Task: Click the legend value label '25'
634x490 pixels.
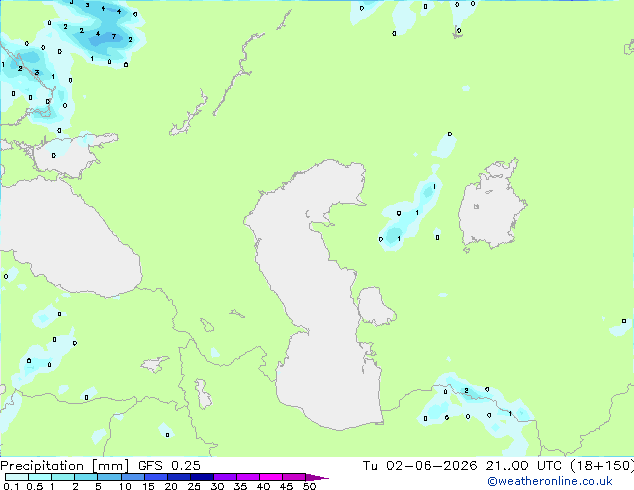Action: click(x=194, y=486)
